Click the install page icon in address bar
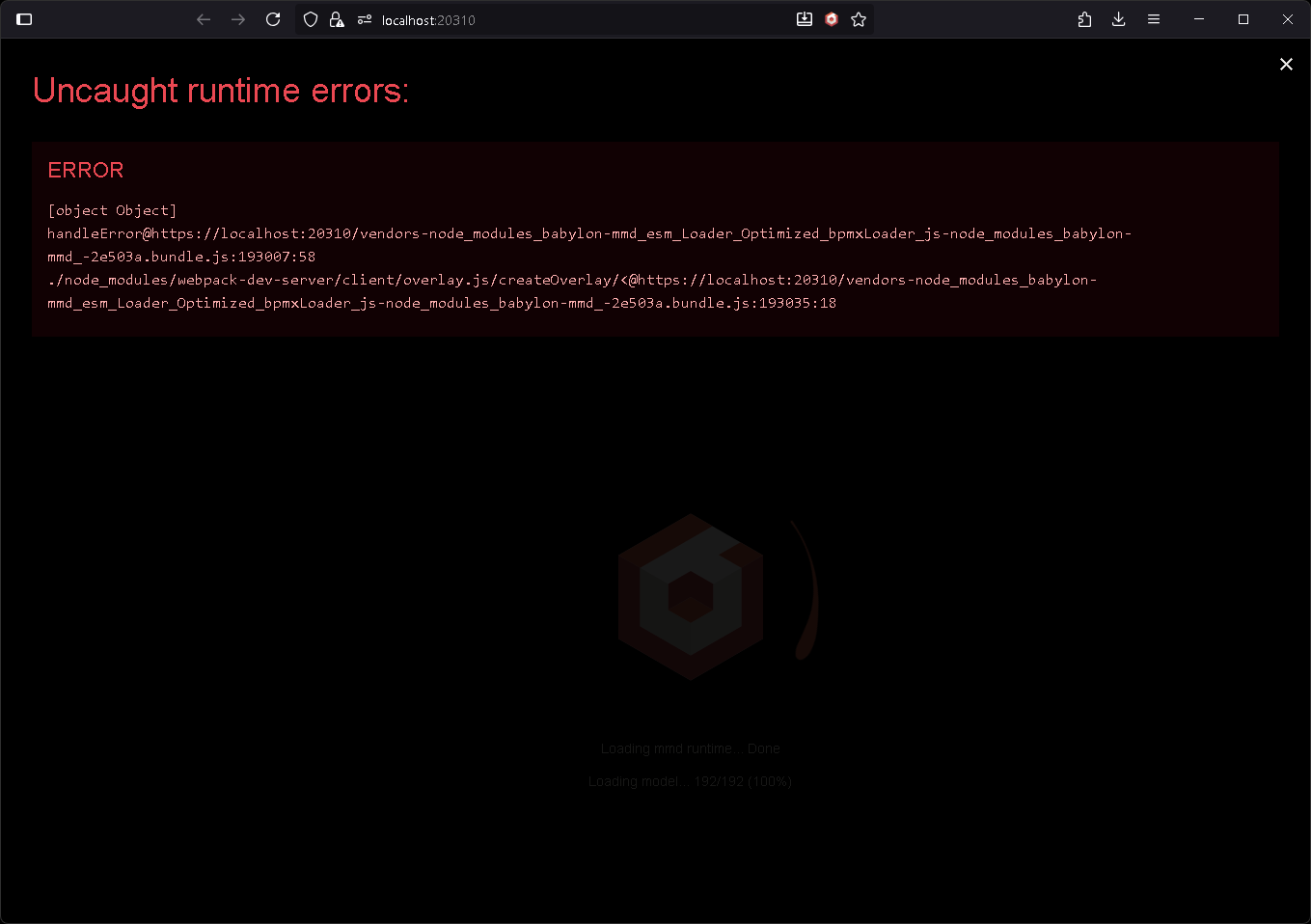1311x924 pixels. 805,19
